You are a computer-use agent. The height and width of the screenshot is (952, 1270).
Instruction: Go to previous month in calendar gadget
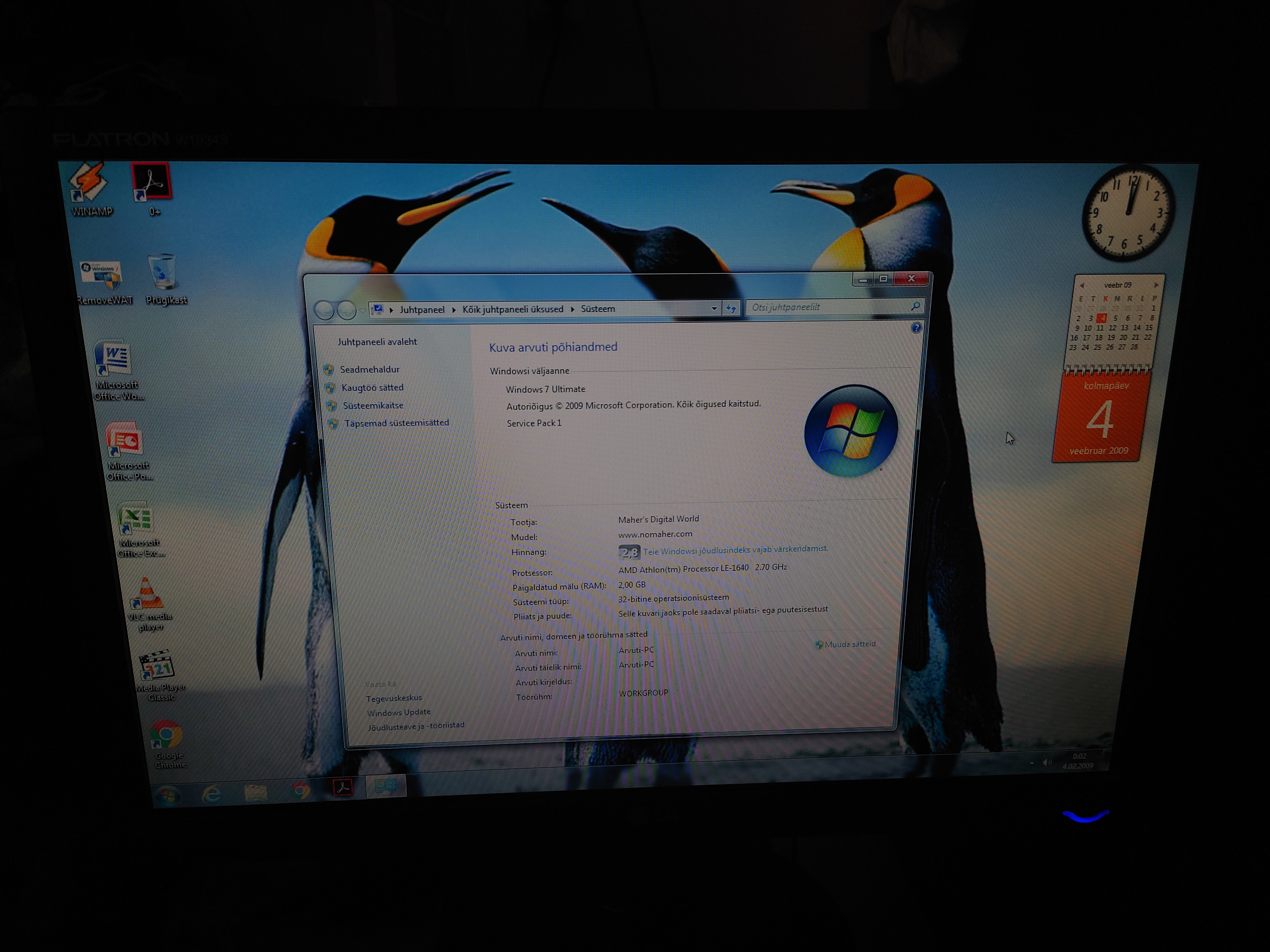[1082, 285]
